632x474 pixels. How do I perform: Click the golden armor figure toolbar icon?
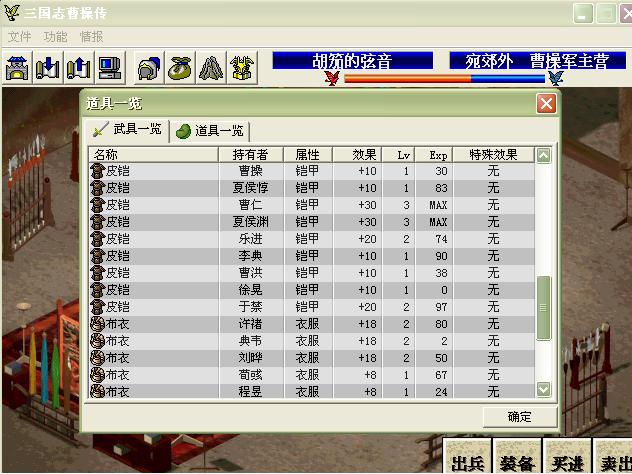point(242,68)
